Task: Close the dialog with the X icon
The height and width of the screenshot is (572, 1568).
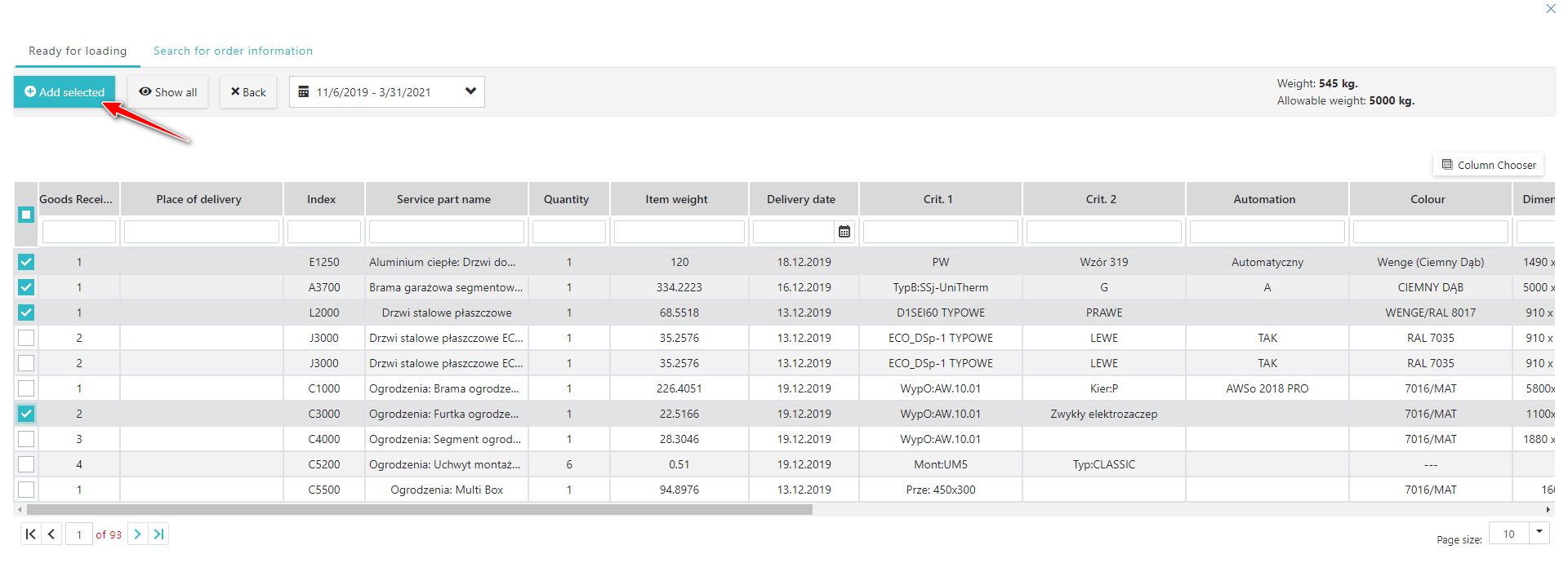Action: point(1550,9)
